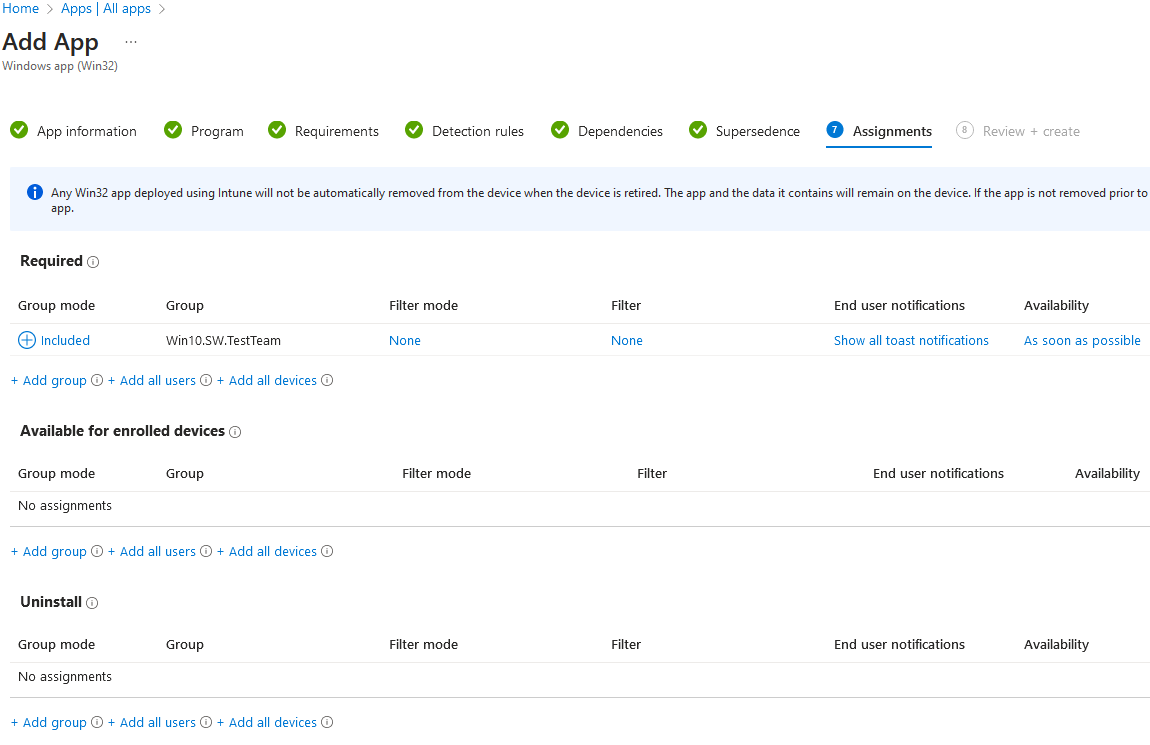The height and width of the screenshot is (745, 1150).
Task: Click the info icon beside the Uninstall heading
Action: click(91, 603)
